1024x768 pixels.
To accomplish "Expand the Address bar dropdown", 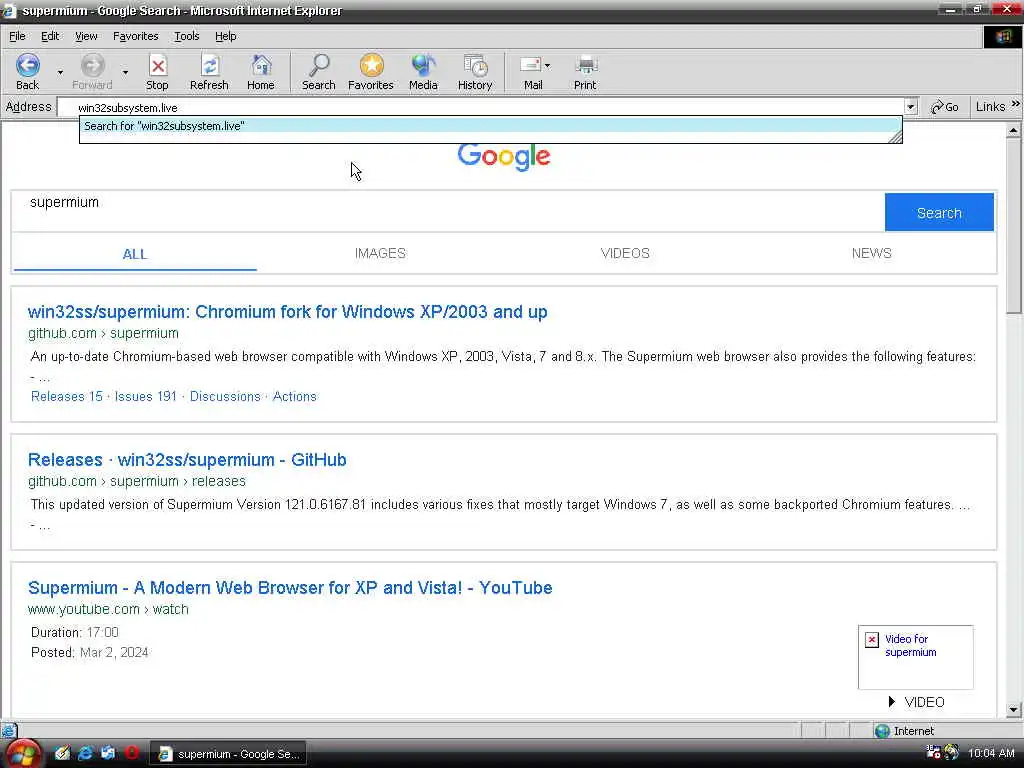I will pos(910,107).
